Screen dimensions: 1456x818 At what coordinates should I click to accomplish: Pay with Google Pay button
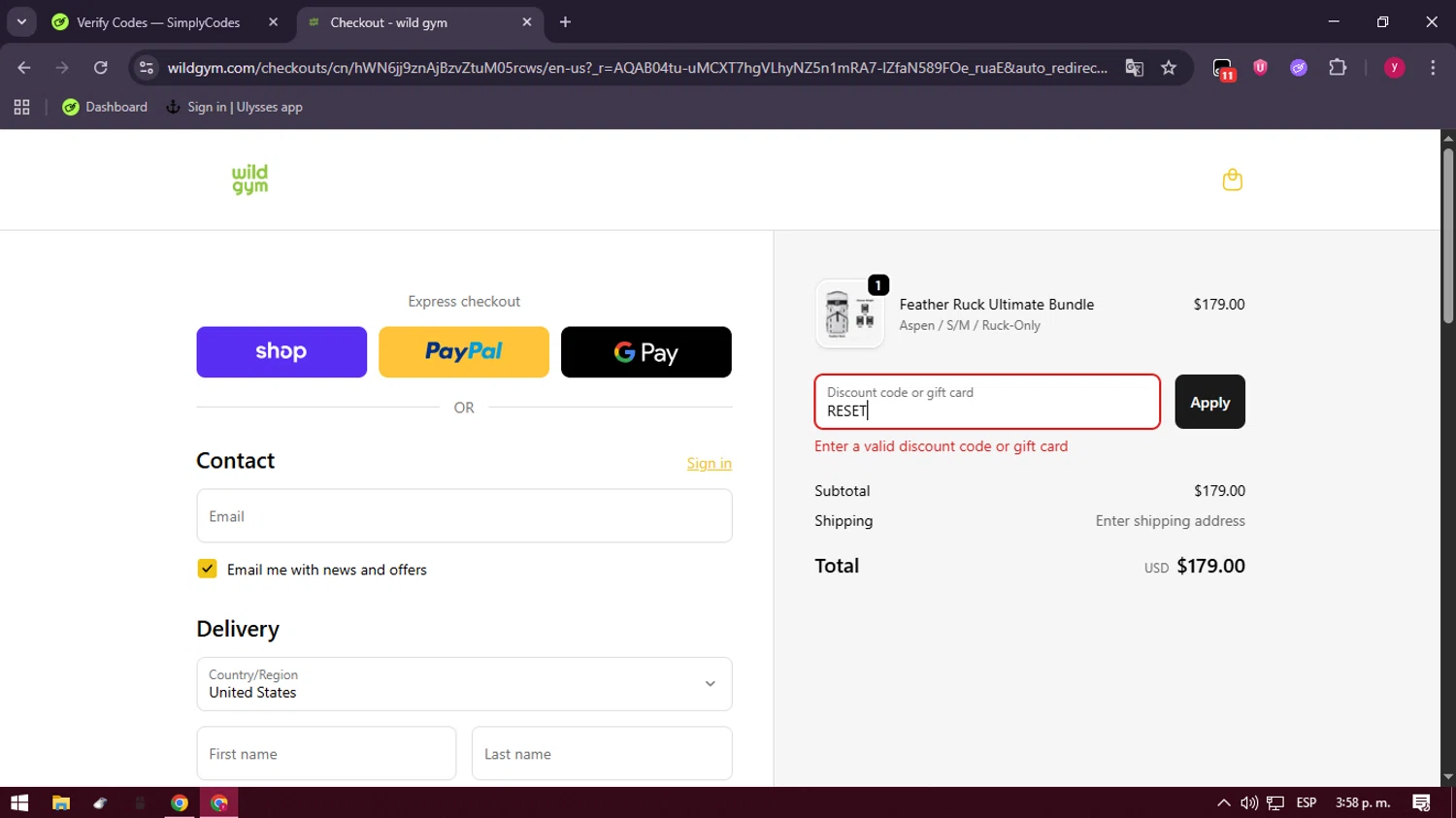point(646,351)
